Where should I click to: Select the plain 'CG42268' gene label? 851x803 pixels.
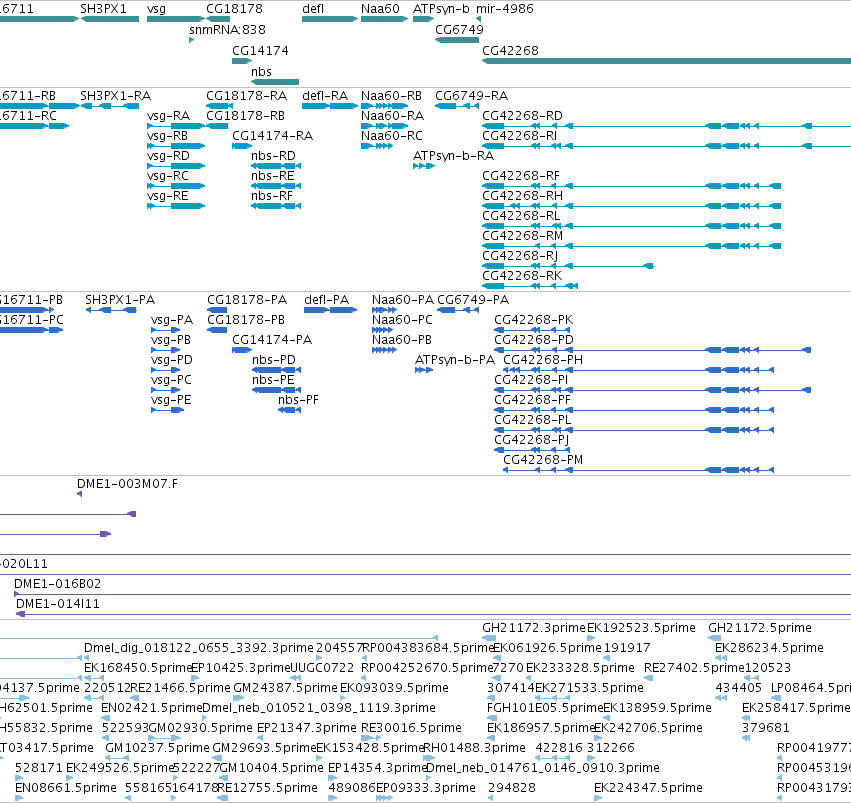511,50
